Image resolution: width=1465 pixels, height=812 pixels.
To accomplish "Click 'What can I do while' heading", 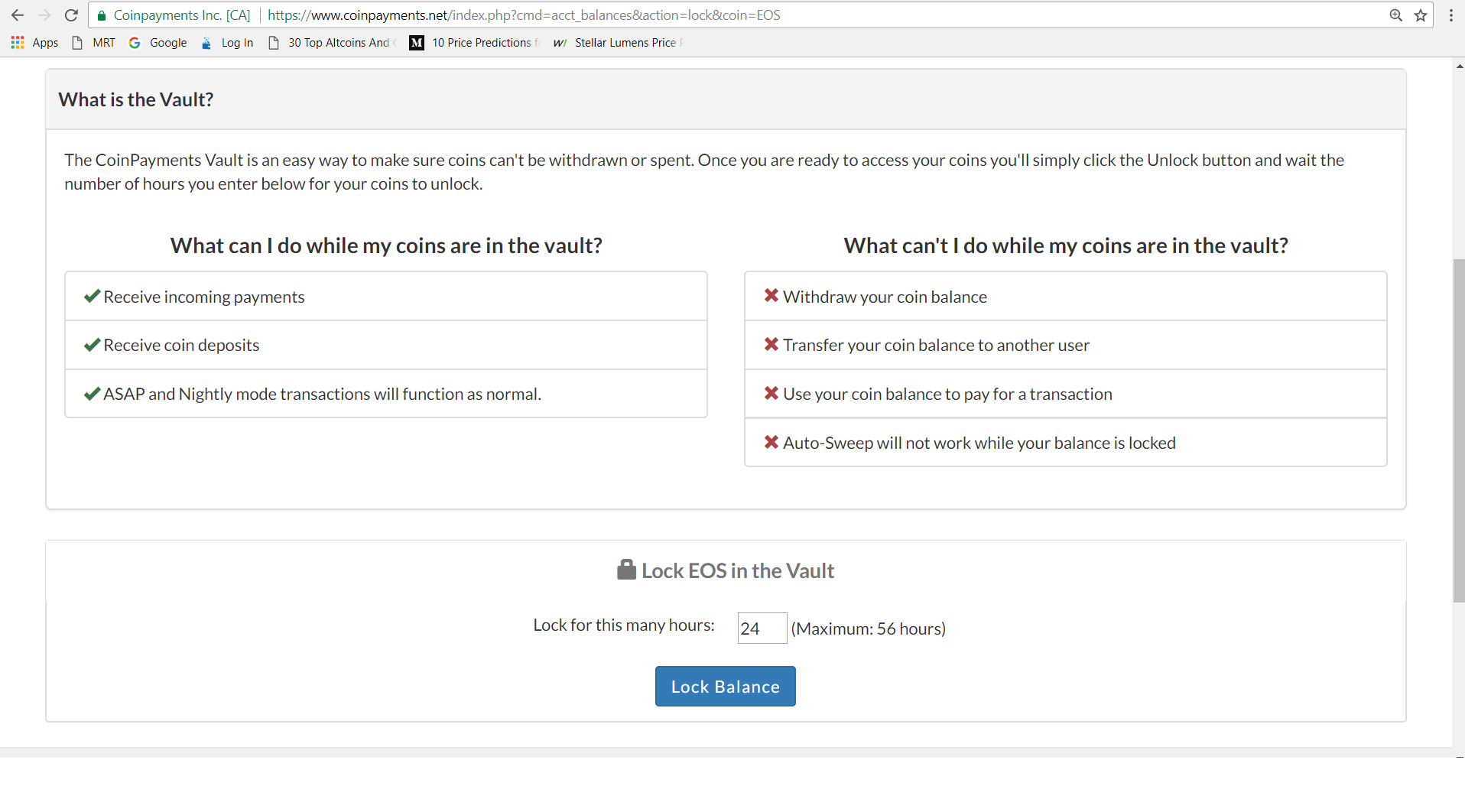I will (x=386, y=245).
